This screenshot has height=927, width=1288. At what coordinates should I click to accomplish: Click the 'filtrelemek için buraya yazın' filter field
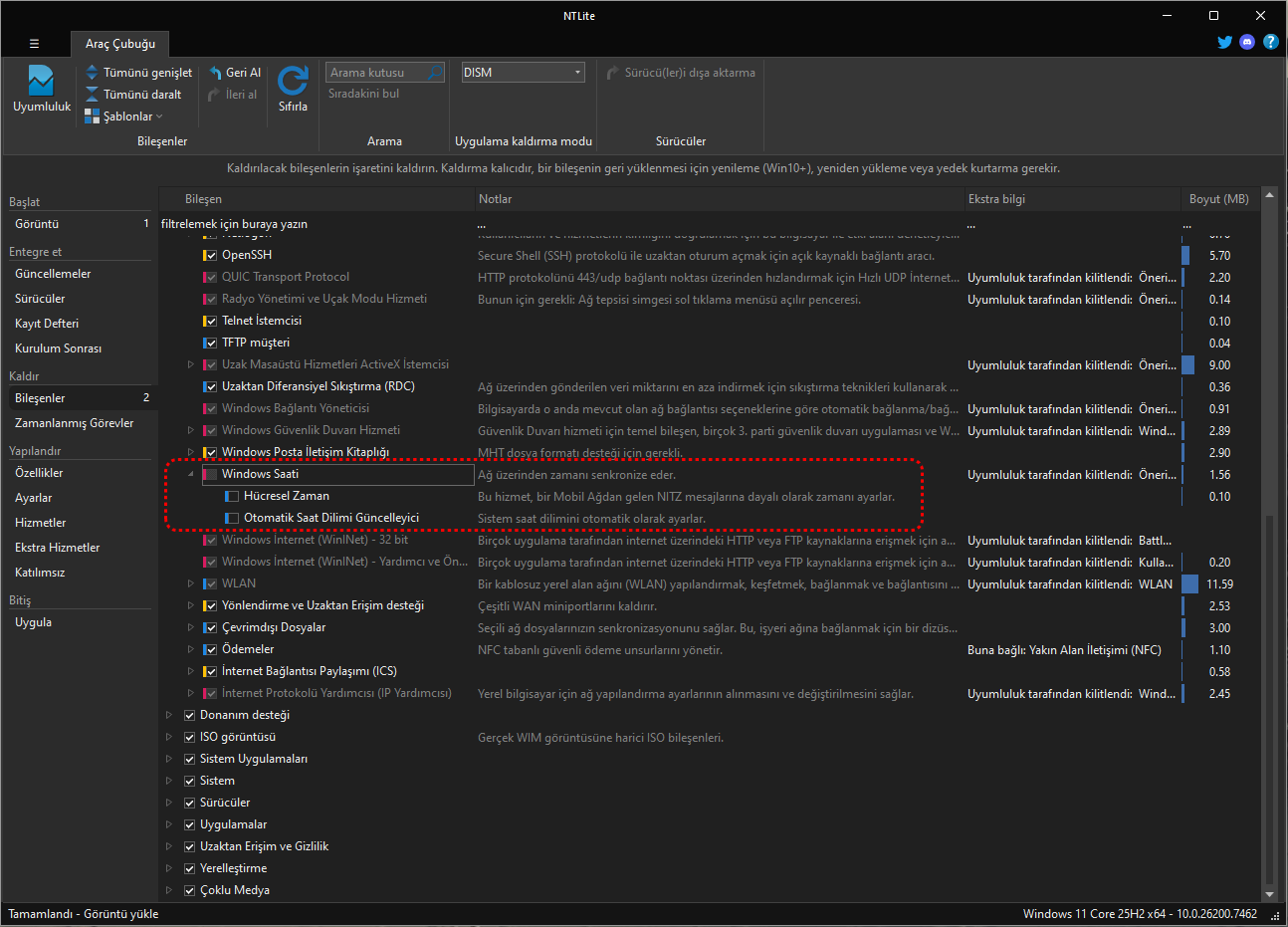pyautogui.click(x=317, y=224)
